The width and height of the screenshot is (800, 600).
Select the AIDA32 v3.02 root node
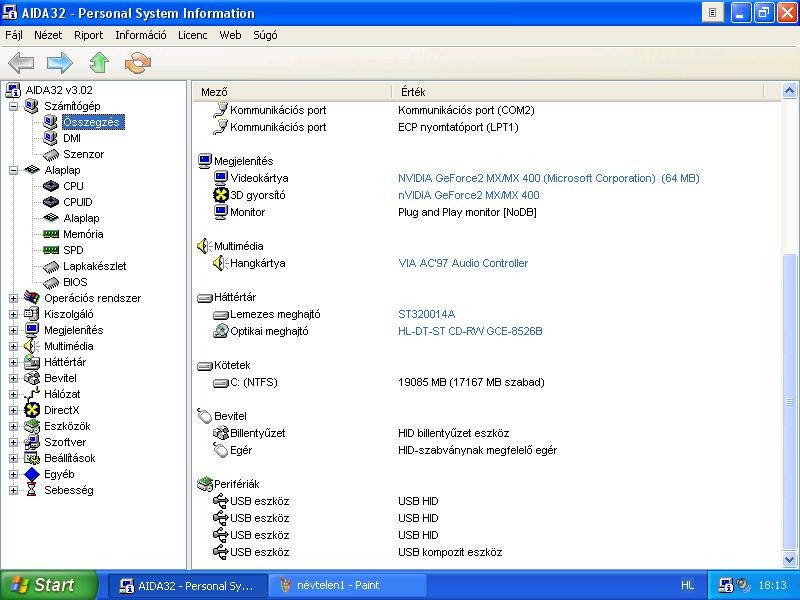pyautogui.click(x=59, y=90)
